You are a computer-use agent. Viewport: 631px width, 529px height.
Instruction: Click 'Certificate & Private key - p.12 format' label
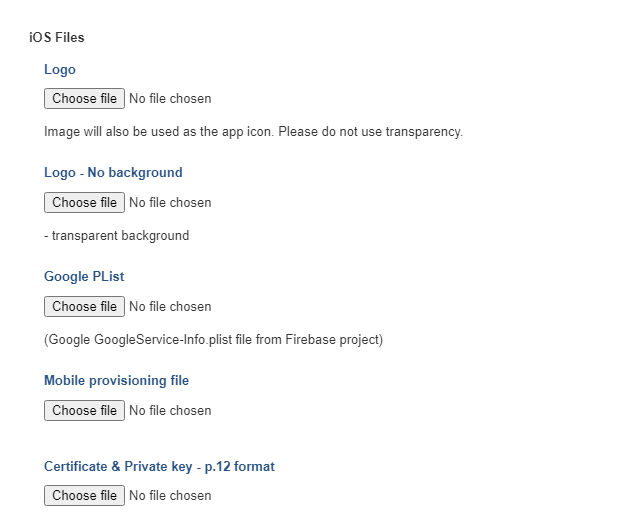(x=159, y=466)
